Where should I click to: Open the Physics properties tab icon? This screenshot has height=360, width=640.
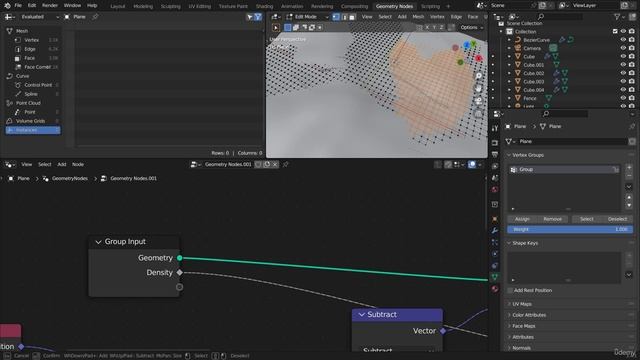coord(495,254)
